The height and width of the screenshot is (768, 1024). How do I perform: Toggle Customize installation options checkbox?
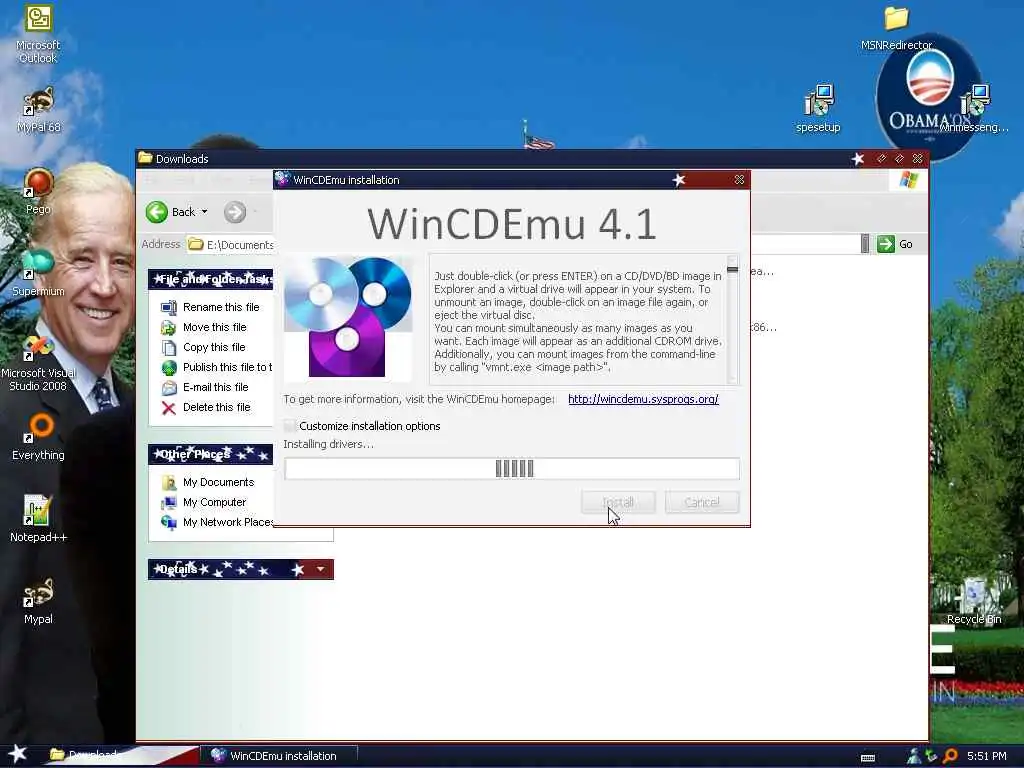point(290,426)
